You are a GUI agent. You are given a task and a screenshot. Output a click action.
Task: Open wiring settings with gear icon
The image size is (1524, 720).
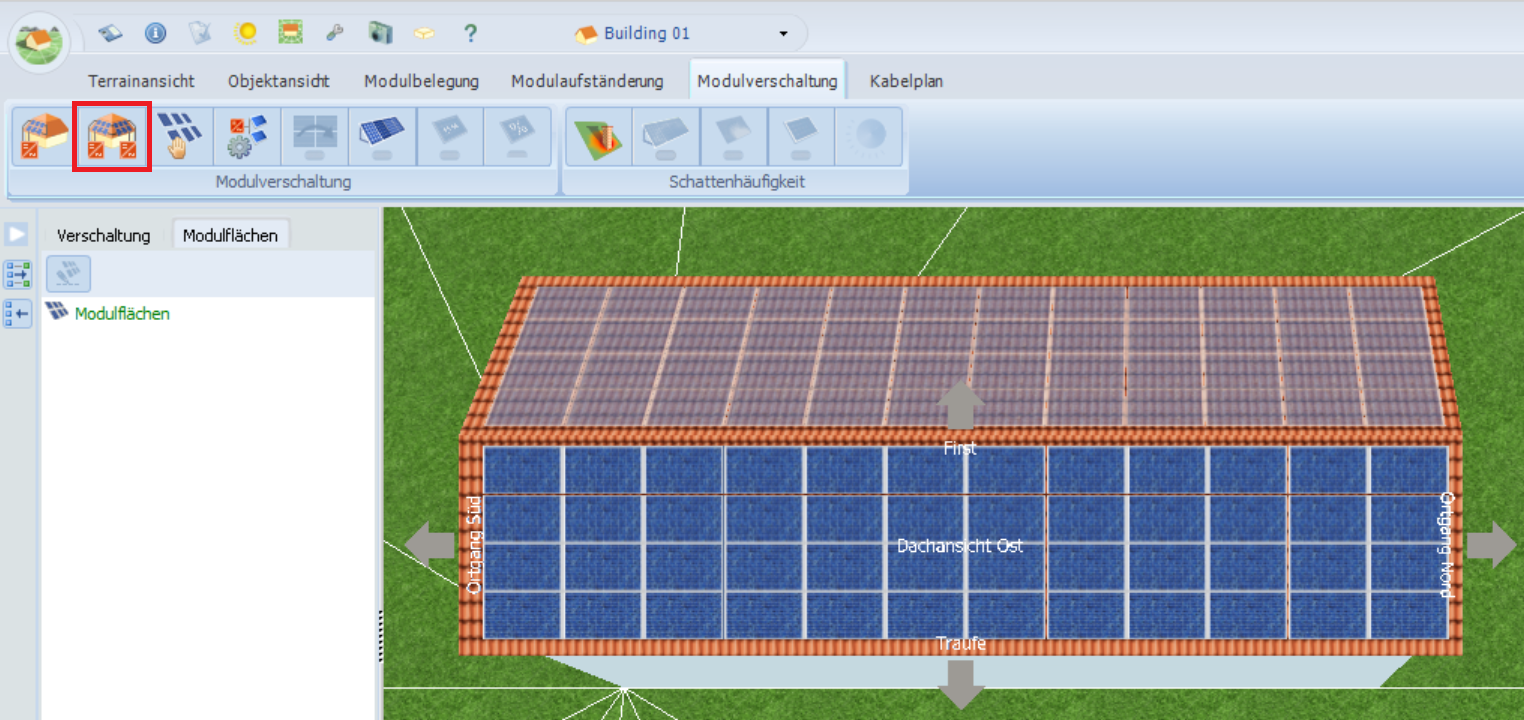pyautogui.click(x=247, y=137)
